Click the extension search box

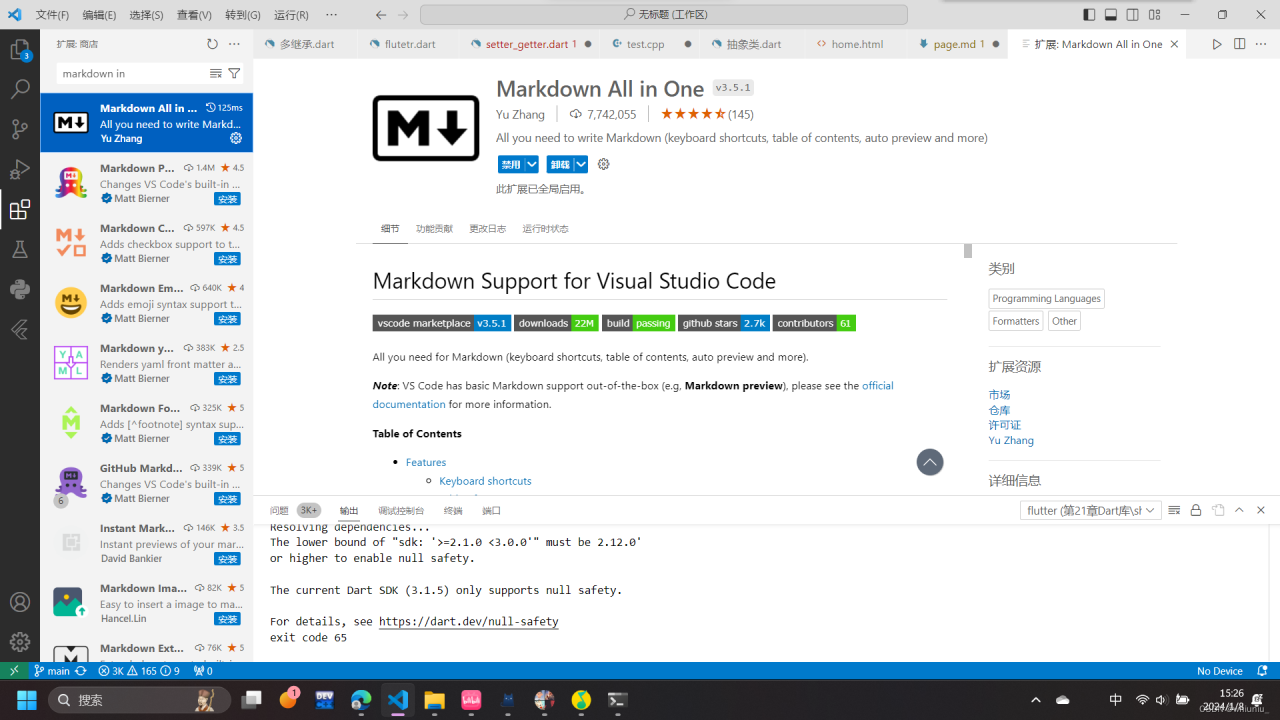coord(132,74)
